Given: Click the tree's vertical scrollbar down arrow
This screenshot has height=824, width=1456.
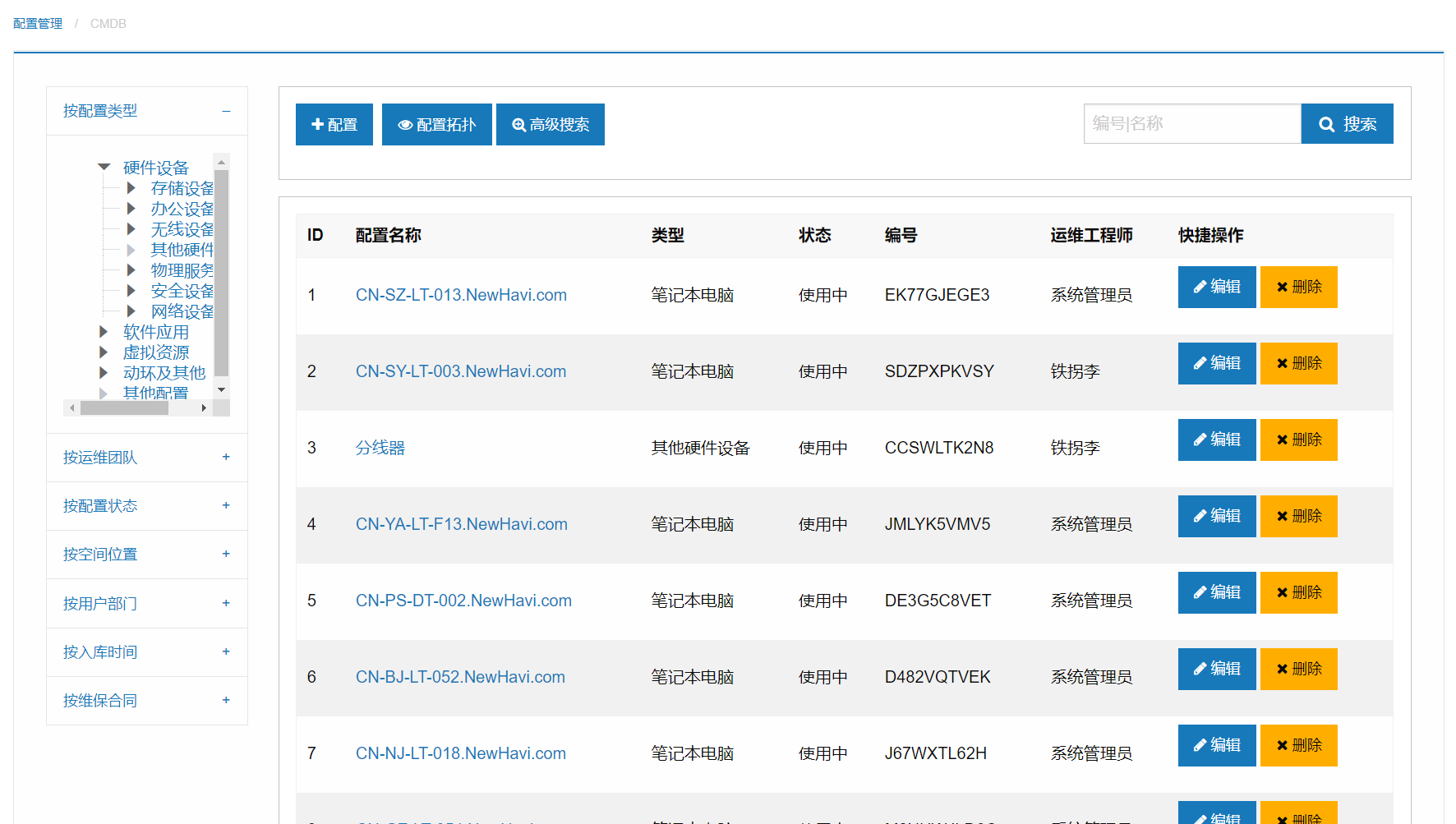Looking at the screenshot, I should pos(221,389).
